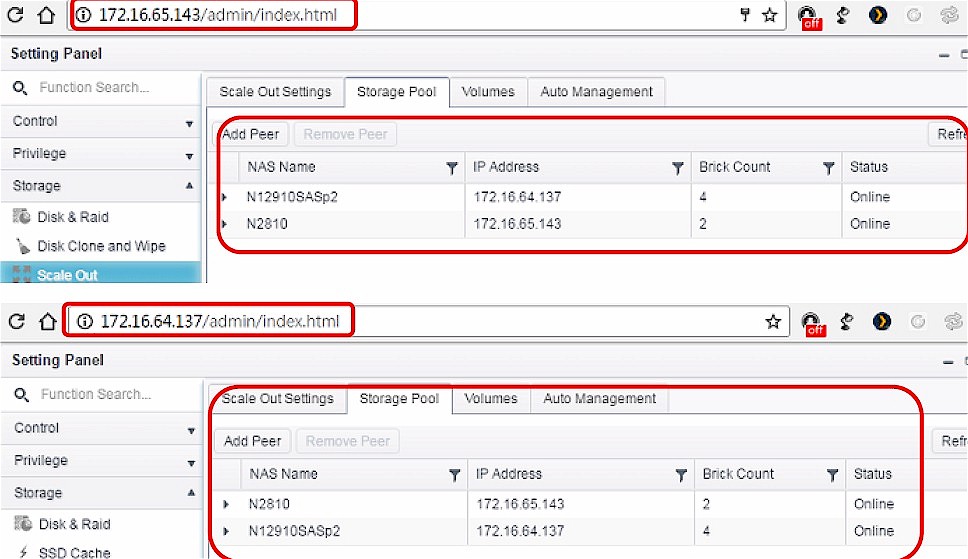Sort by Status column in top table
968x559 pixels.
pos(869,167)
